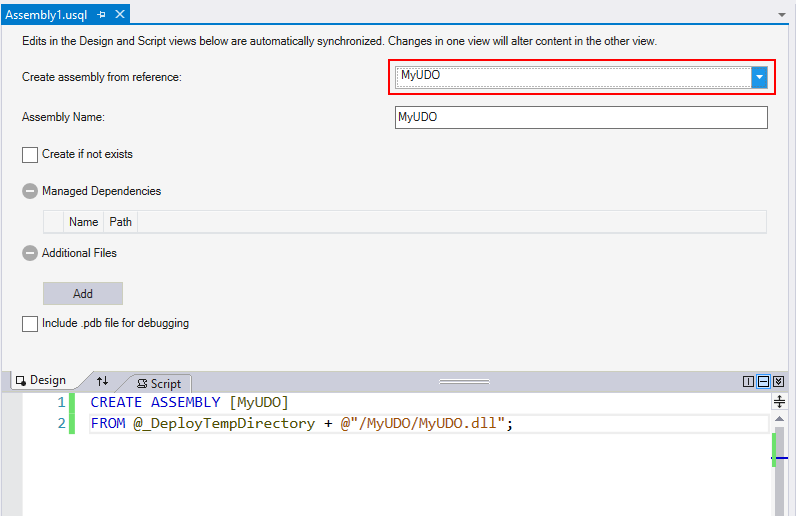Swap panes with the up-down arrows icon
This screenshot has width=796, height=516.
pos(103,381)
